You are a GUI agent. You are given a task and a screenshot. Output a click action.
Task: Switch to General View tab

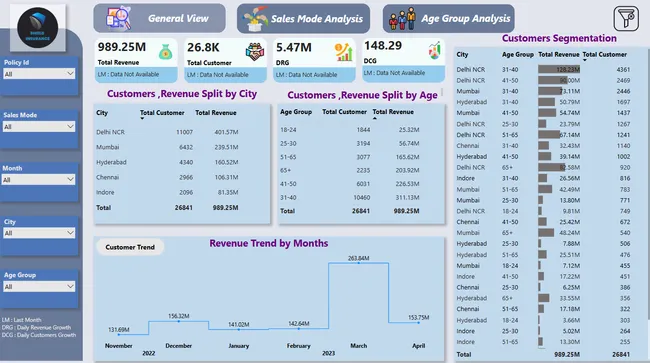(160, 18)
